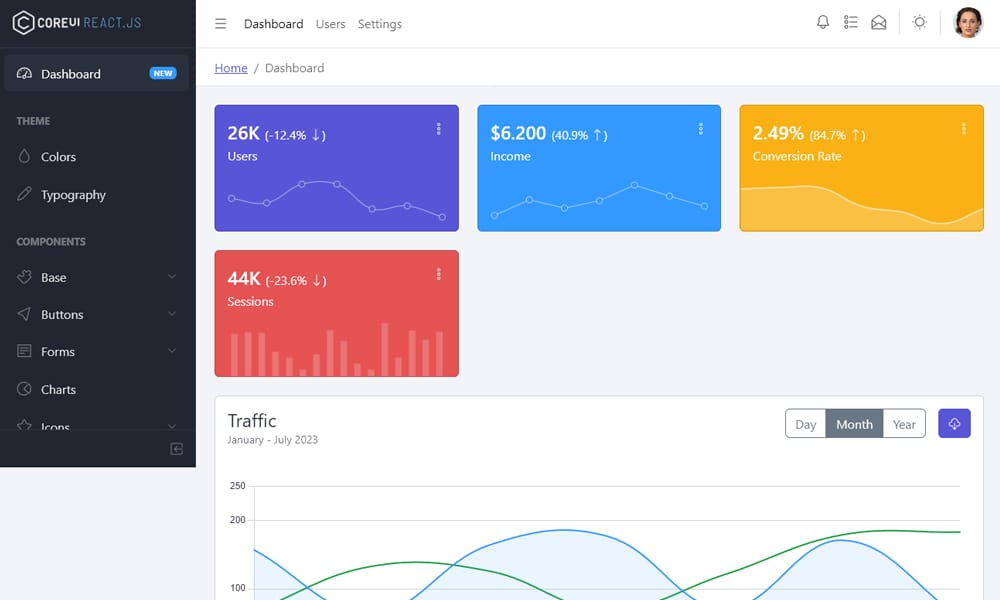Open the user avatar menu
Image resolution: width=1000 pixels, height=600 pixels.
[x=968, y=23]
